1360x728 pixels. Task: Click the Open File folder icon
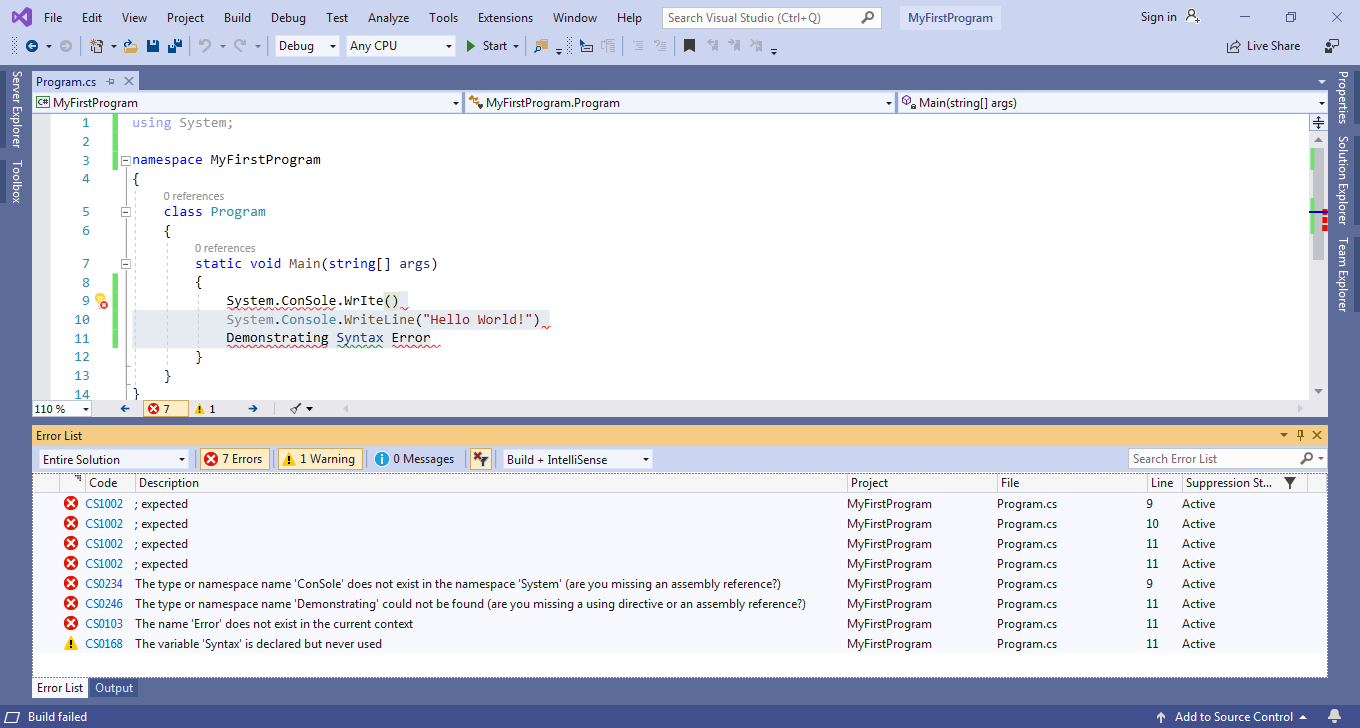(132, 46)
